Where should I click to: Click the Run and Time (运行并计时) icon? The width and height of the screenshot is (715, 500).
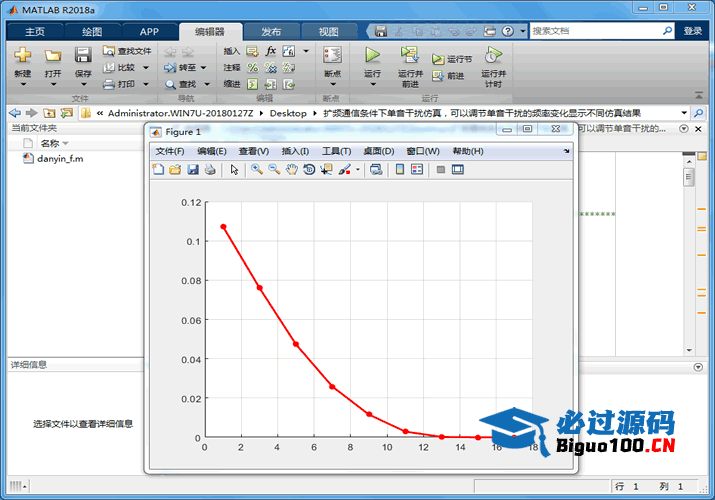point(493,55)
